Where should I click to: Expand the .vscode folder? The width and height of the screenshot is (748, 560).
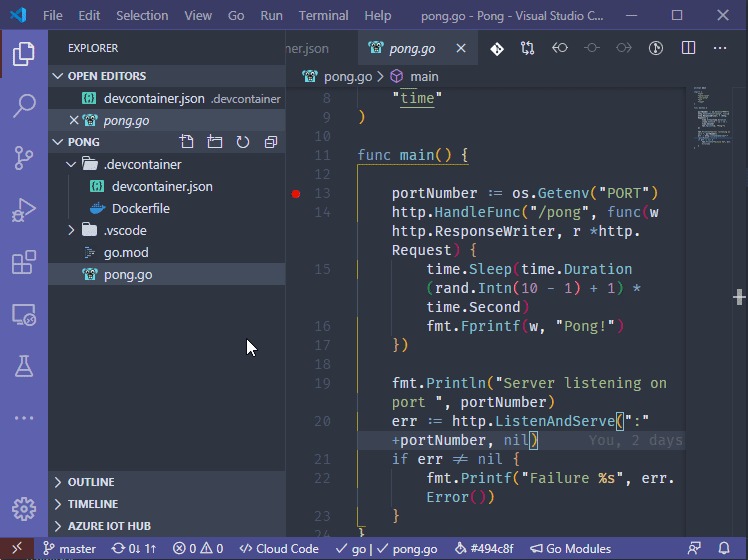tap(71, 230)
